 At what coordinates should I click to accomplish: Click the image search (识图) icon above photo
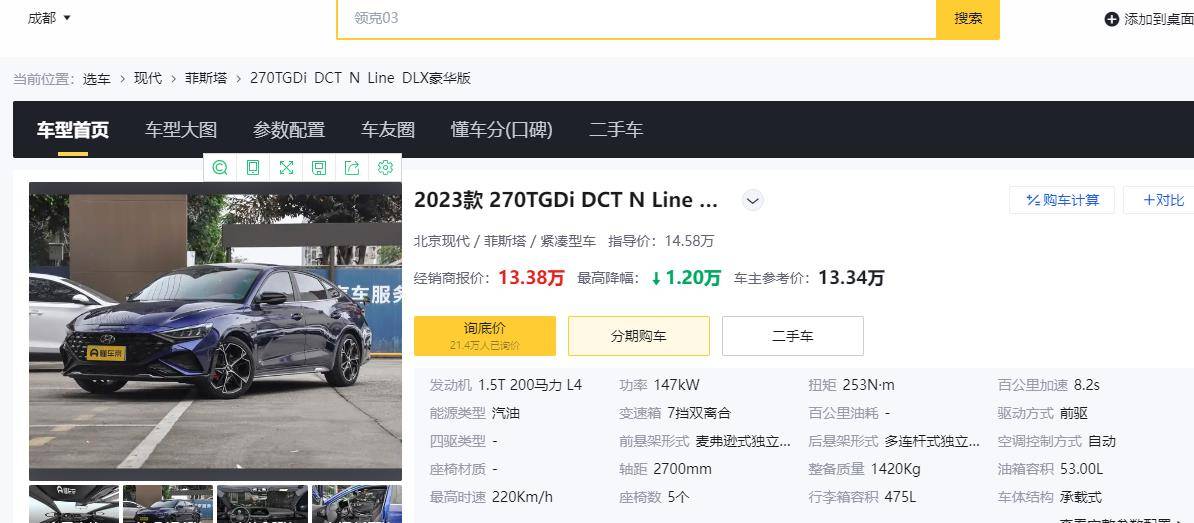220,167
